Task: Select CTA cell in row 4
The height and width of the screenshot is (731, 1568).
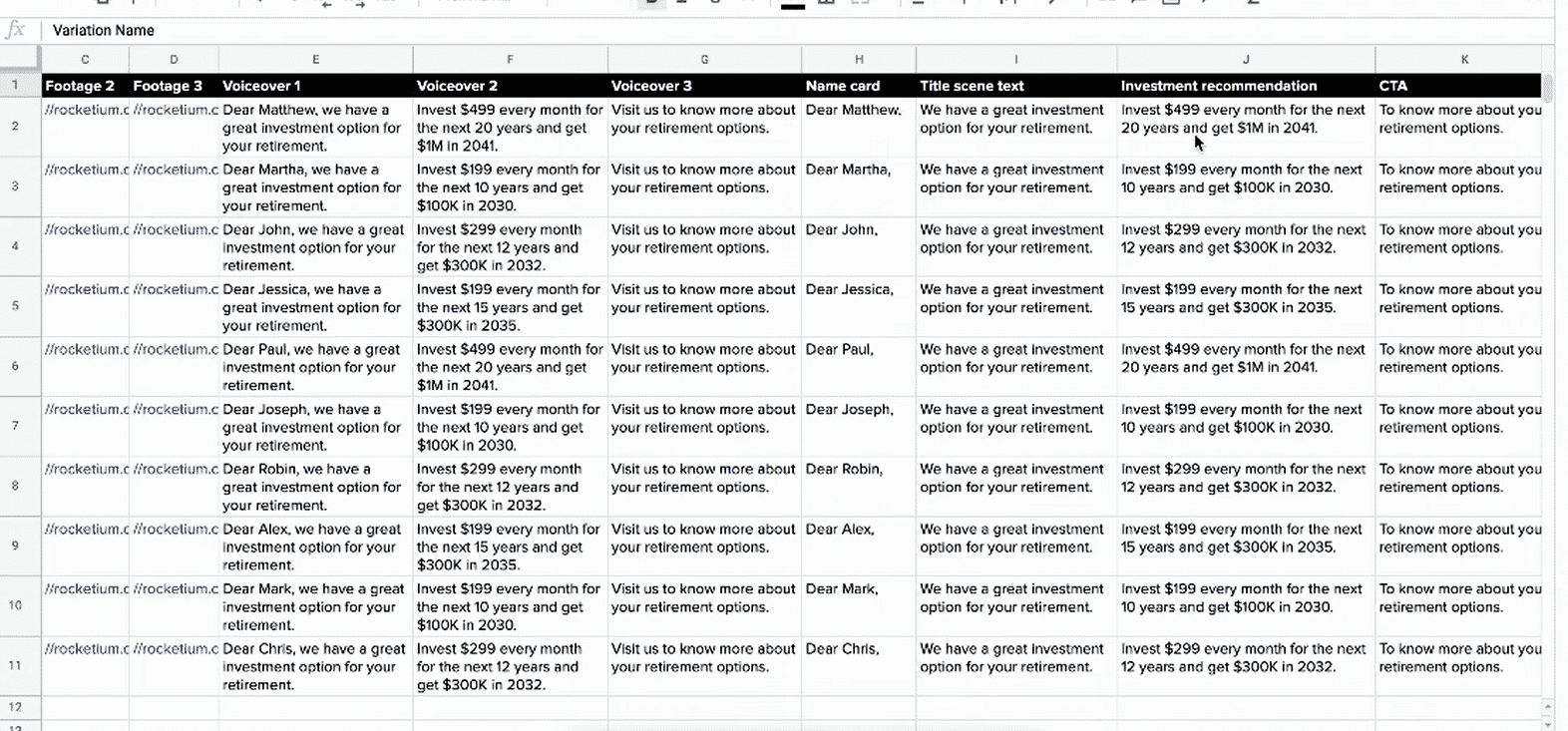Action: [x=1458, y=246]
